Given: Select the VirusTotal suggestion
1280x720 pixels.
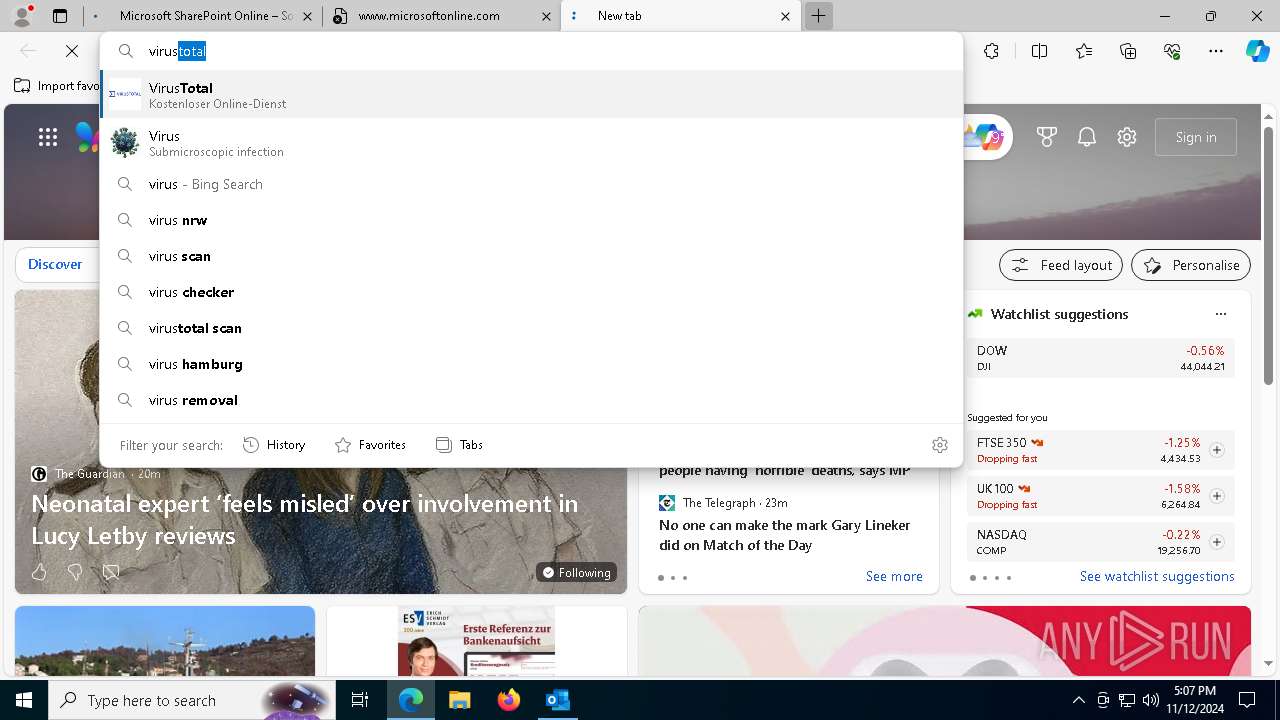Looking at the screenshot, I should tap(531, 95).
